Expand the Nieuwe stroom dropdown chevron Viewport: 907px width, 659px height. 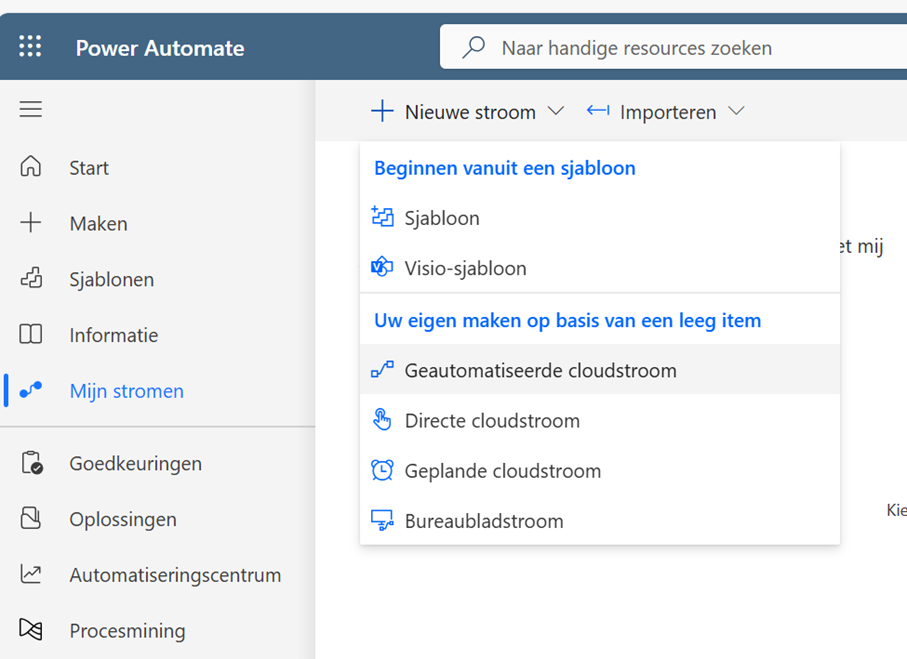(556, 112)
